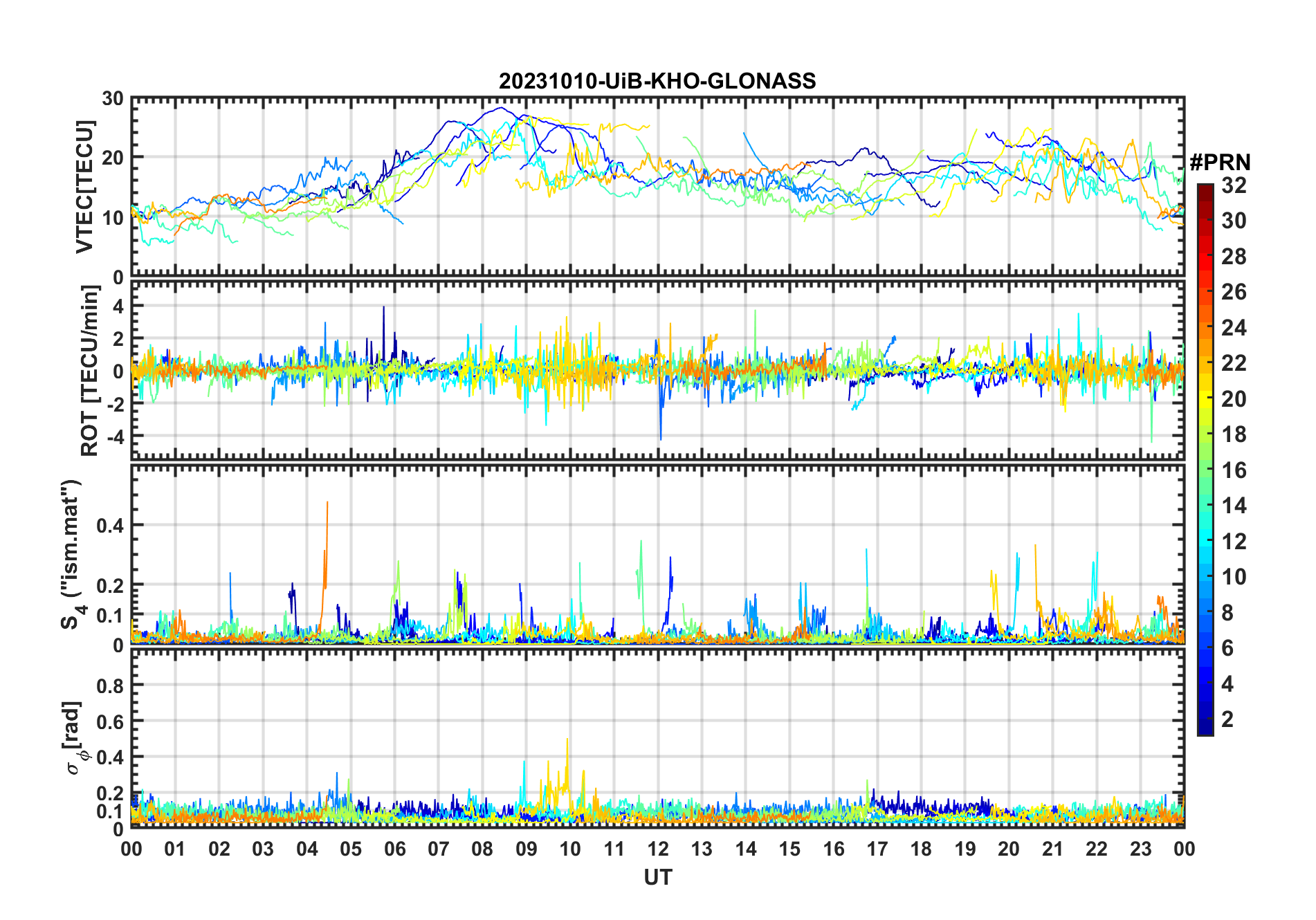
Task: Select the ROT [TECU/min] y-axis label
Action: coord(89,371)
